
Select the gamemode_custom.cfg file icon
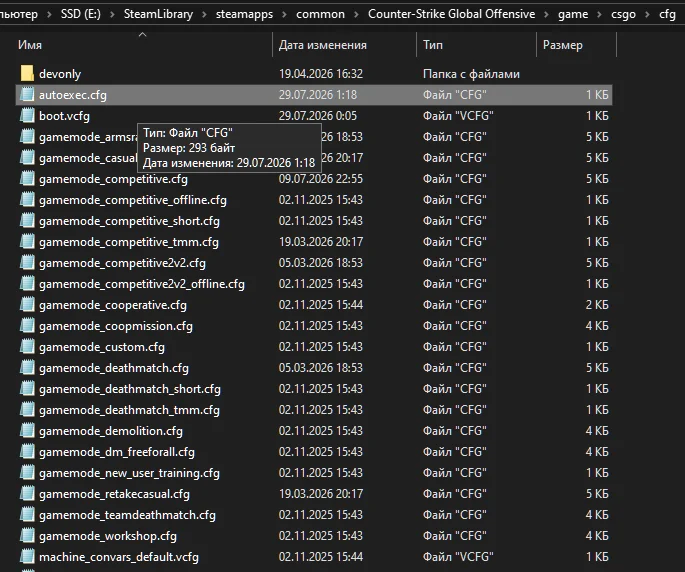[27, 347]
